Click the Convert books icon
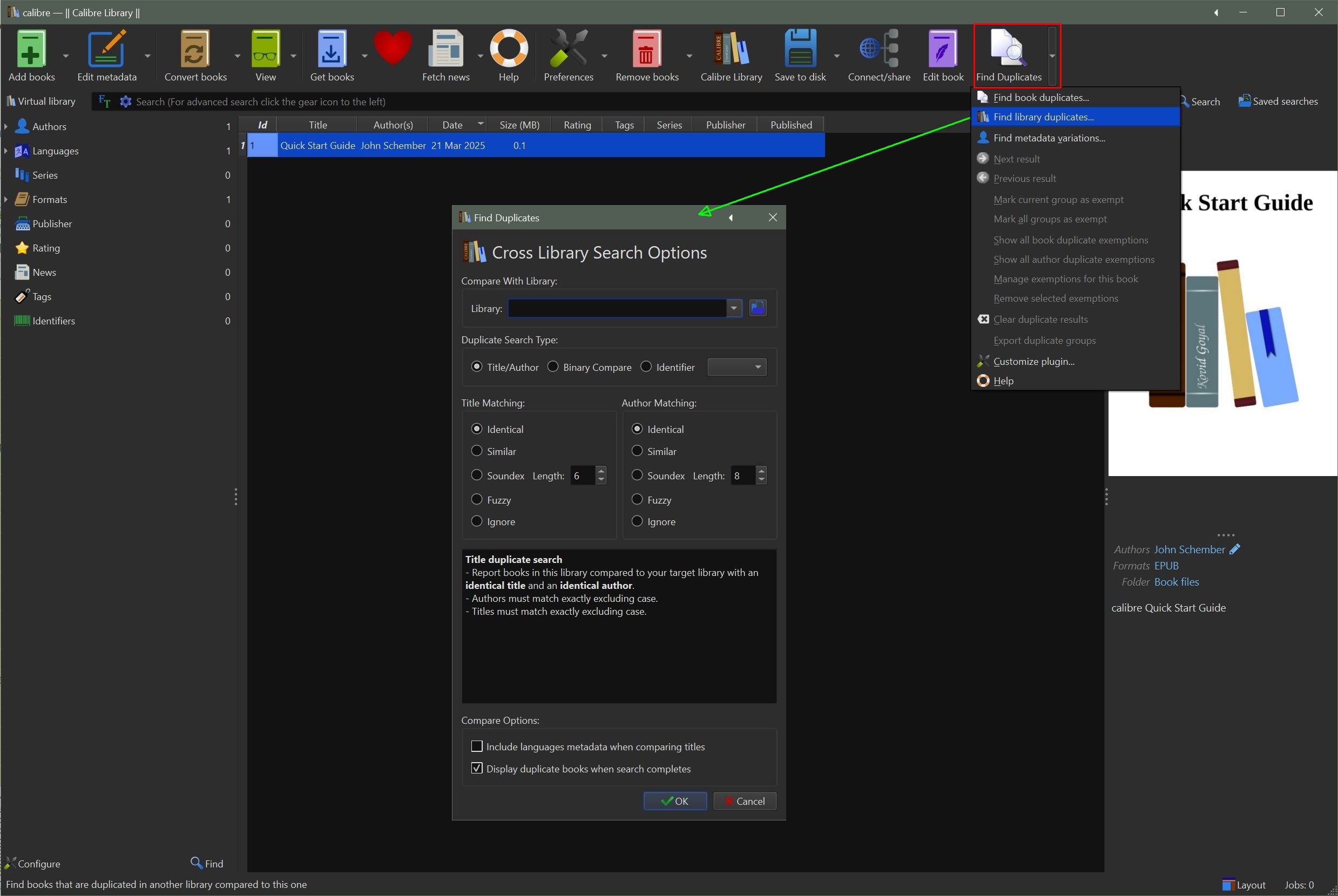 click(195, 56)
